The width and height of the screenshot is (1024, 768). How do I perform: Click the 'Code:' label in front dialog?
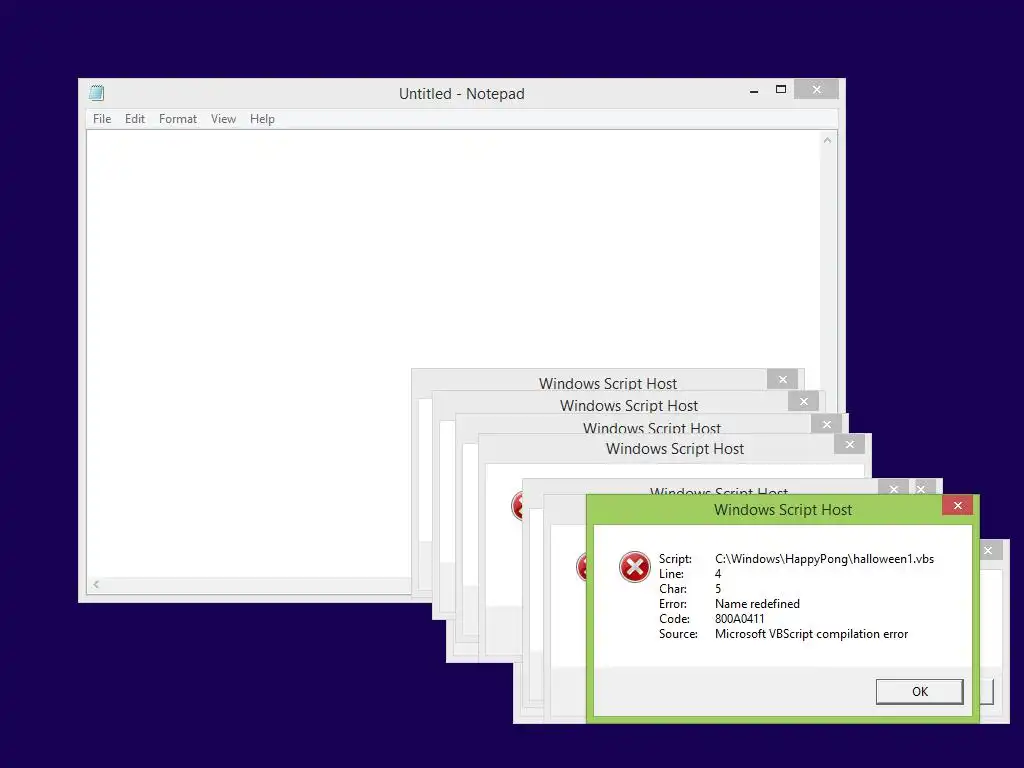pyautogui.click(x=674, y=619)
